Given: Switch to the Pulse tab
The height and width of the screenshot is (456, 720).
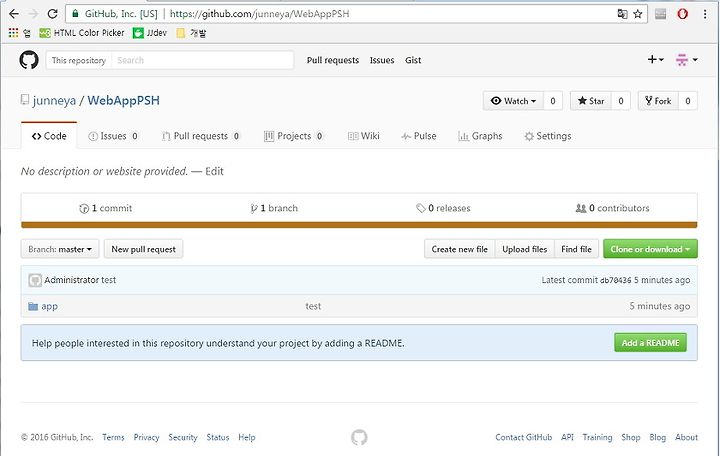Looking at the screenshot, I should (419, 136).
